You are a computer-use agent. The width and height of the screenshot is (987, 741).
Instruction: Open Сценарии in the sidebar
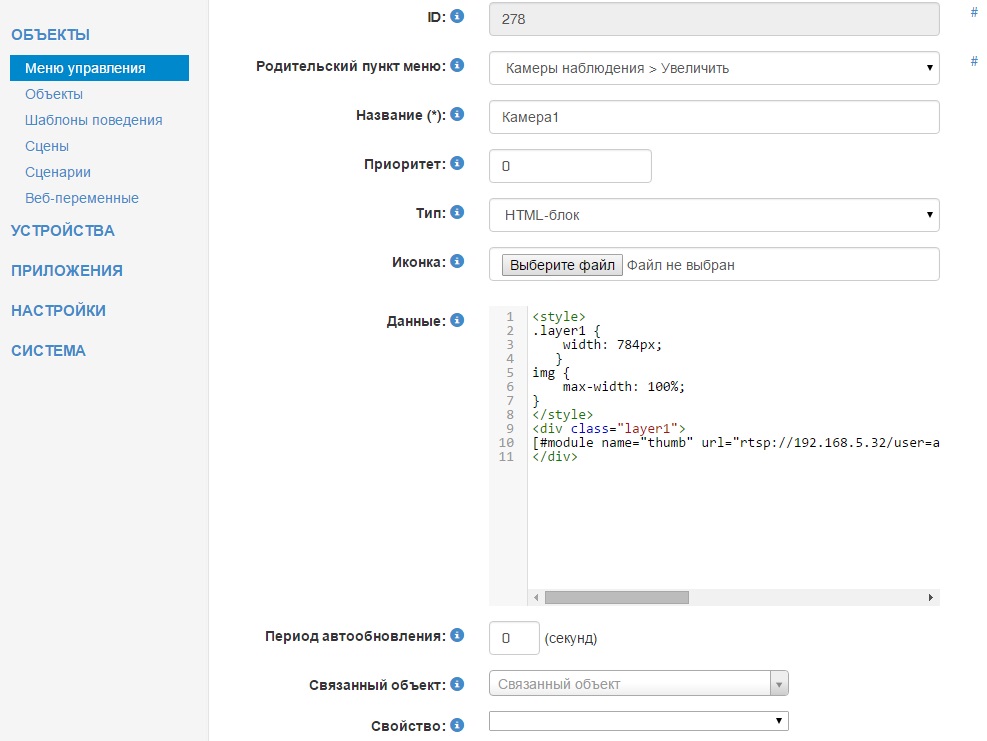point(58,172)
